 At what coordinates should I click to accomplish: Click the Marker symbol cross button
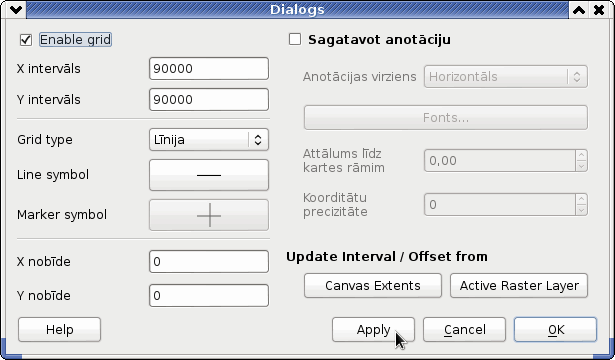[209, 215]
